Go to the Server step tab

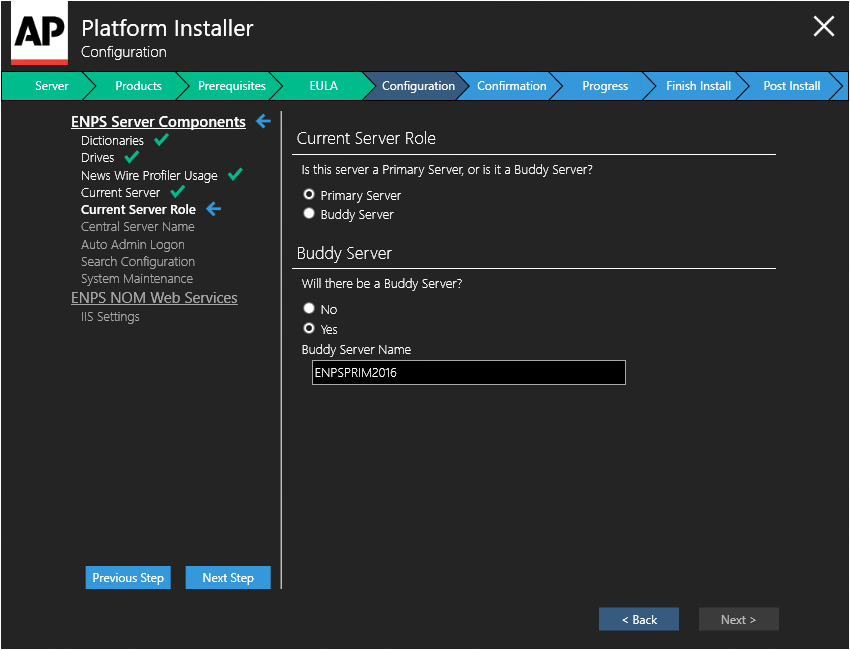(x=51, y=86)
